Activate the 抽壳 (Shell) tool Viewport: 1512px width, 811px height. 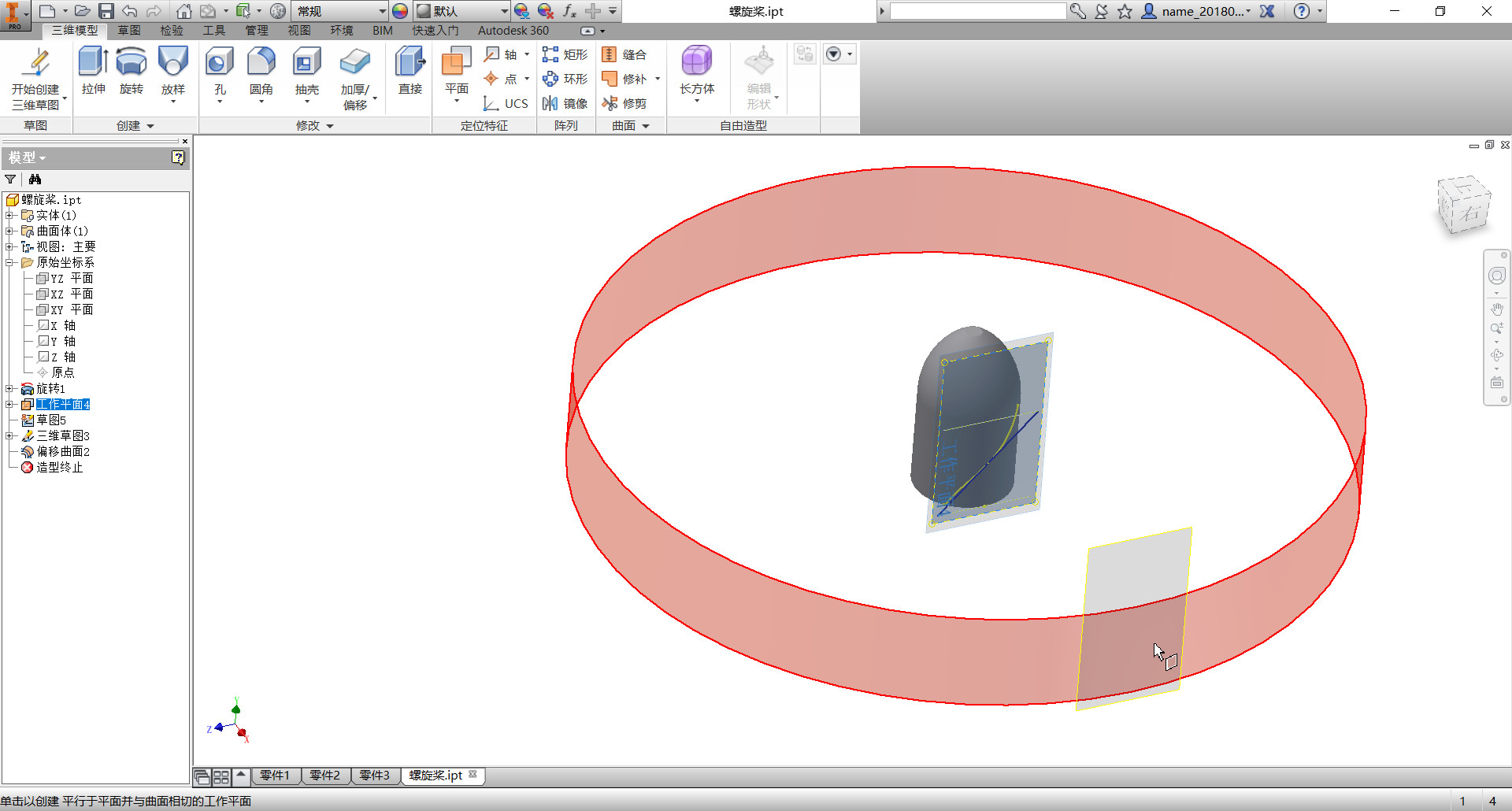click(x=307, y=72)
